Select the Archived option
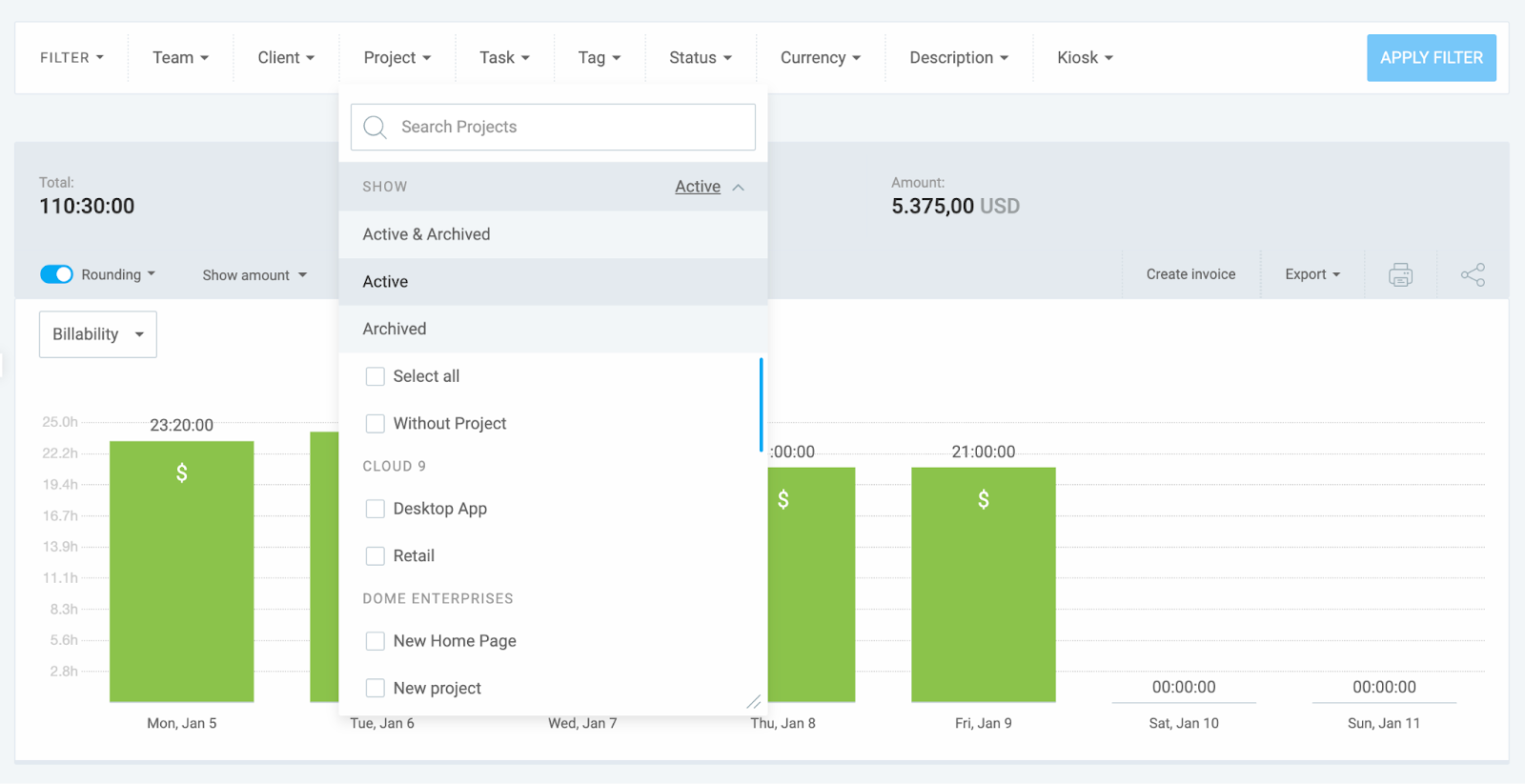Image resolution: width=1525 pixels, height=784 pixels. [553, 329]
